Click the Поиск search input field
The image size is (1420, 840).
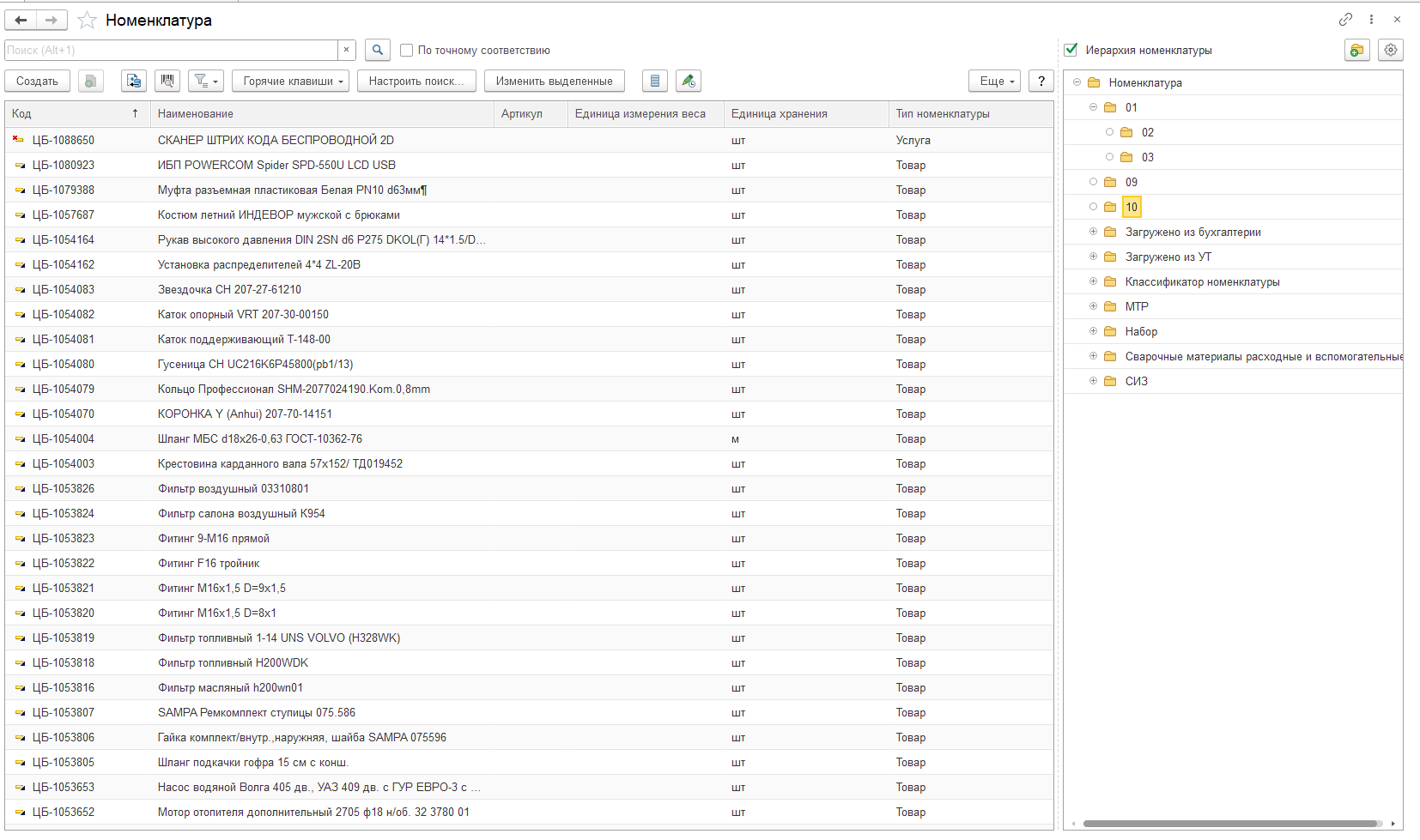171,50
